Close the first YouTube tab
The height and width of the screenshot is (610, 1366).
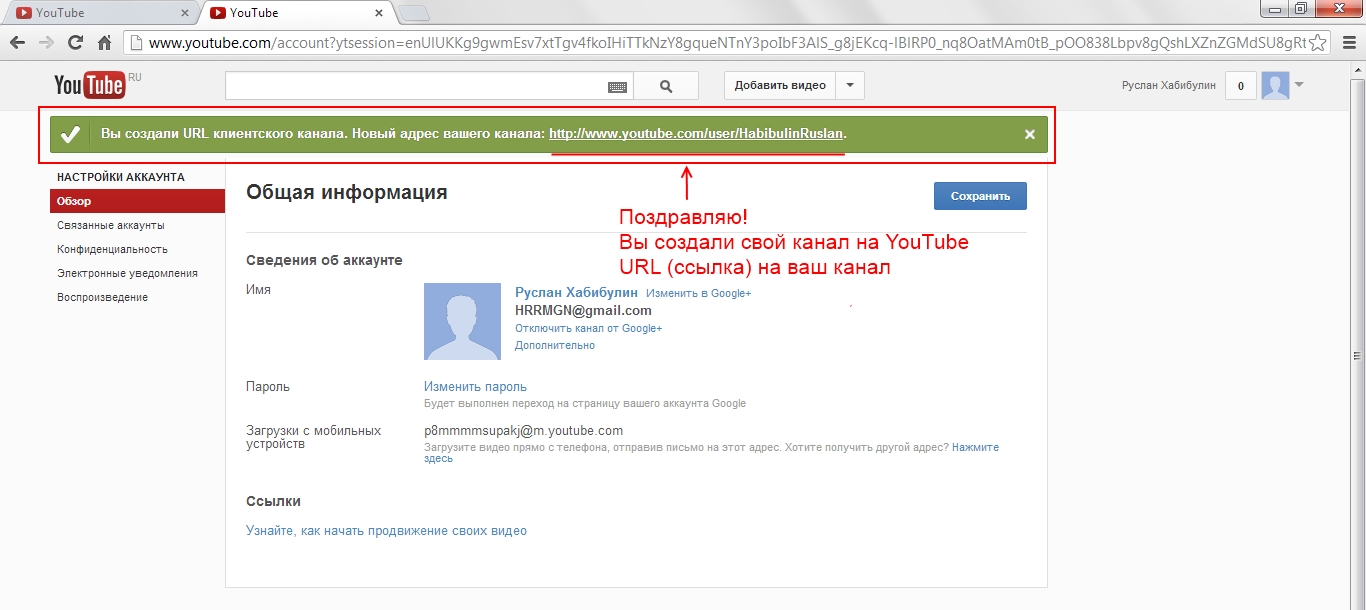184,14
